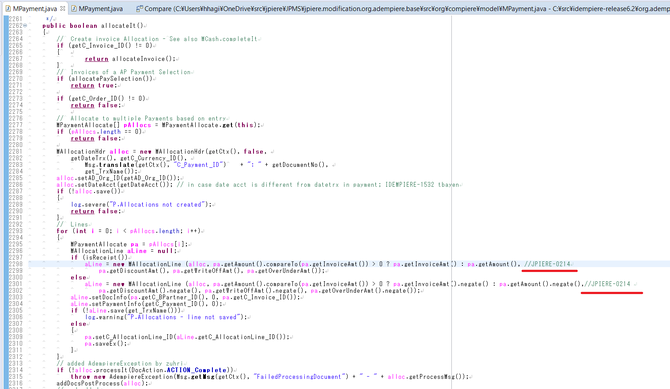The width and height of the screenshot is (670, 389).
Task: Click the '// Lines' comment
Action: 72,224
